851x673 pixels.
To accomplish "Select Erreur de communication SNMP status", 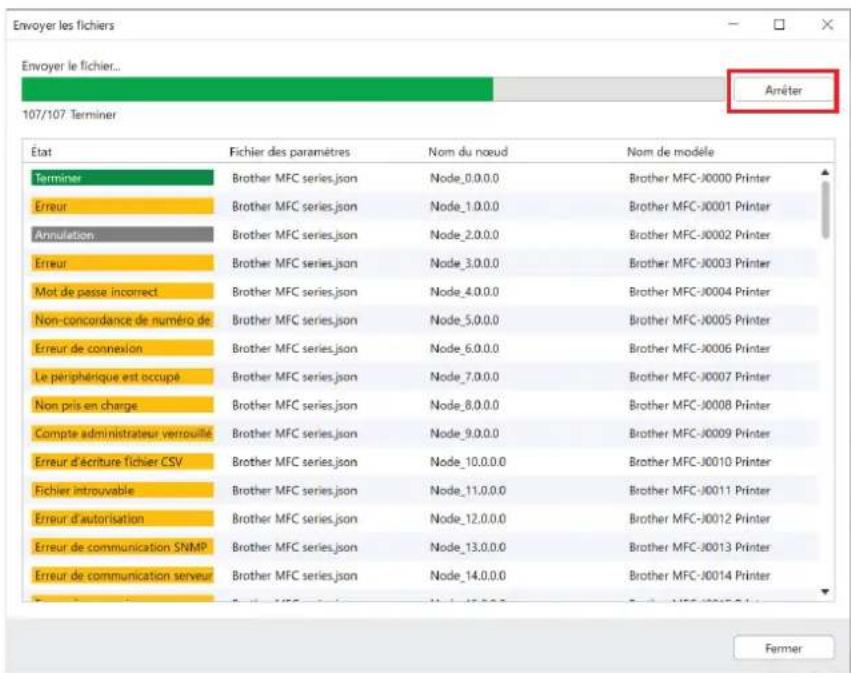I will tap(122, 547).
